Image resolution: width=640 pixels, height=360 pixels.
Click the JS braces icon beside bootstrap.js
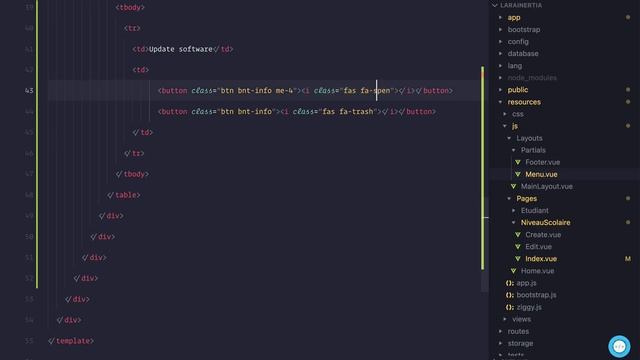509,295
